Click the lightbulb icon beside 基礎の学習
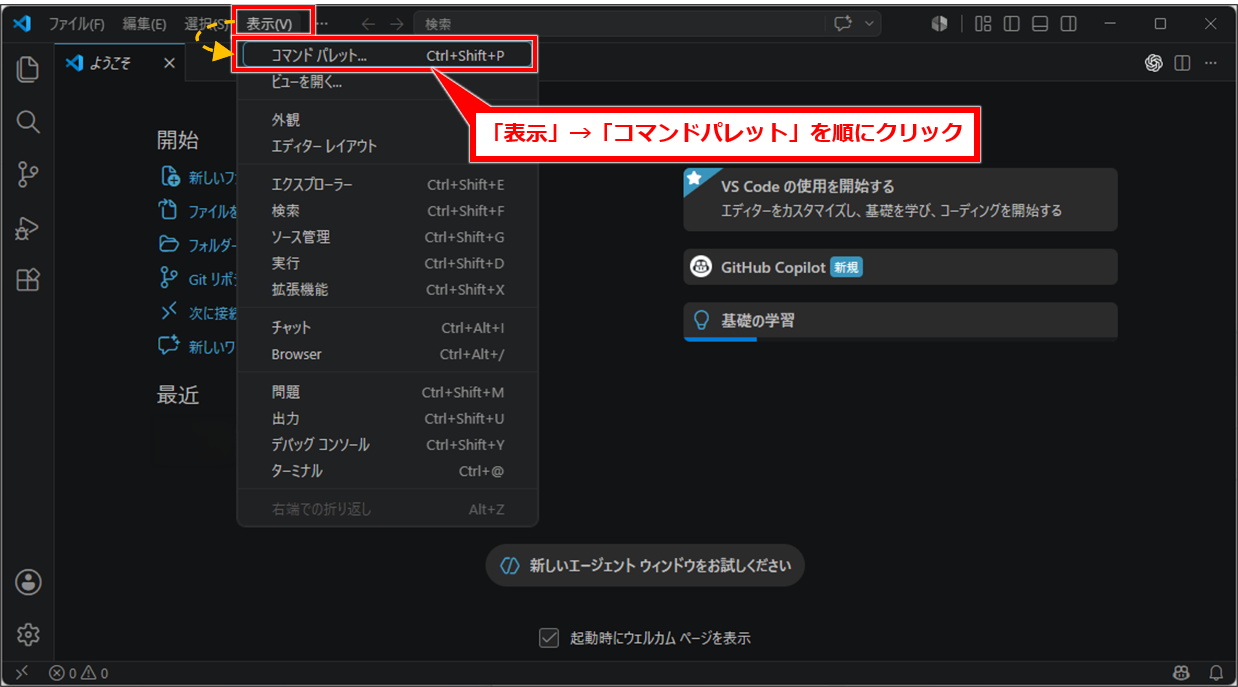The image size is (1238, 687). [702, 320]
